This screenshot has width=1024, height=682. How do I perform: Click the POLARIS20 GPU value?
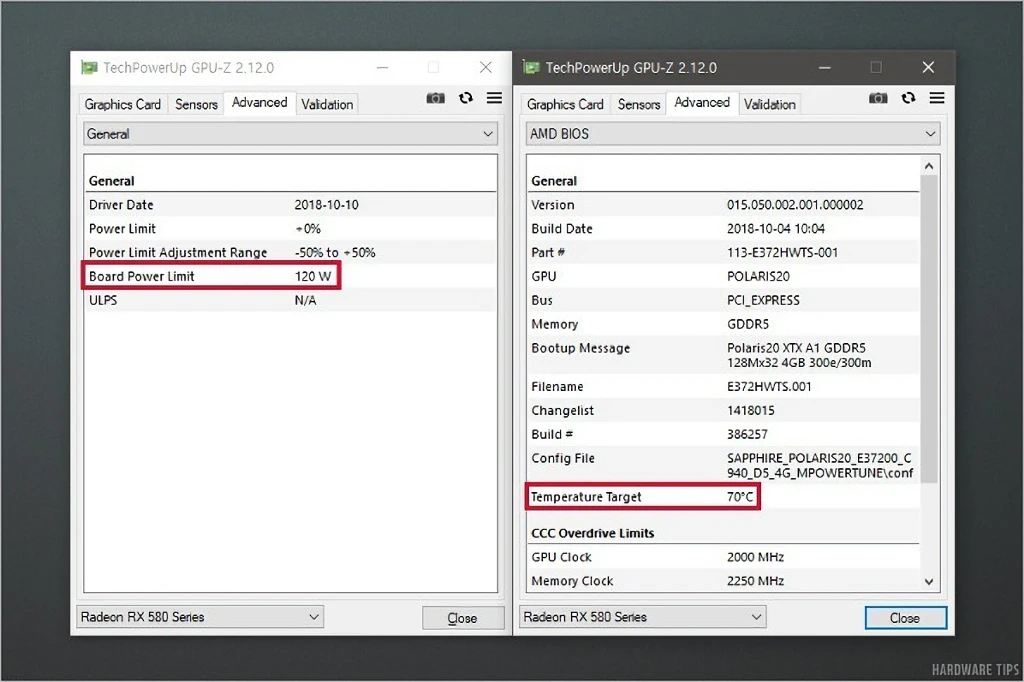tap(758, 276)
